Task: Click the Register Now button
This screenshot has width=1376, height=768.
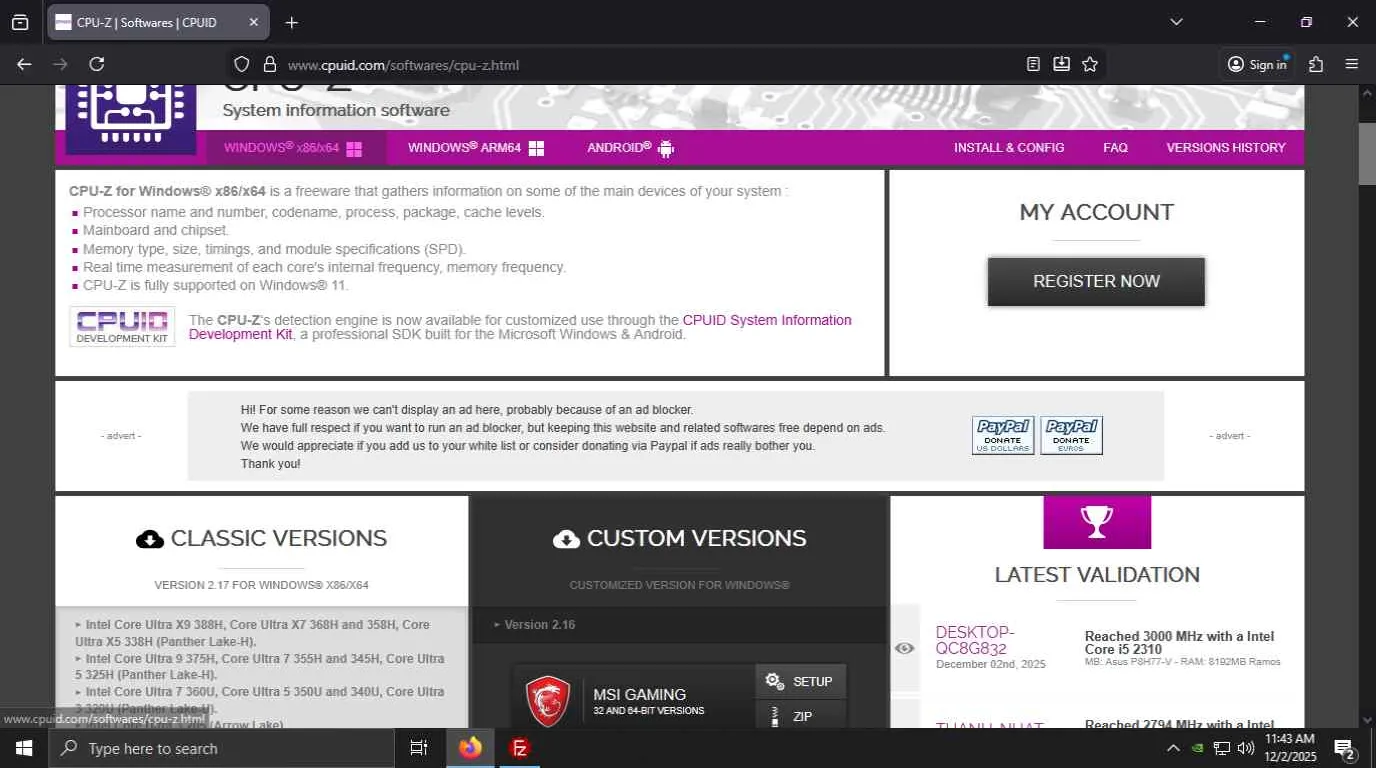Action: 1096,281
